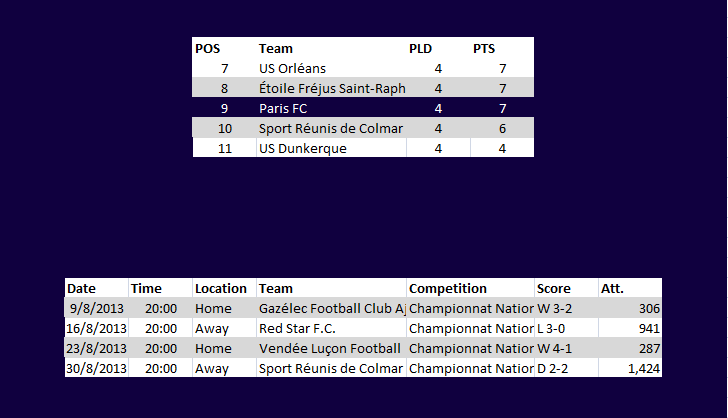728x418 pixels.
Task: Click the Gazélec Football Club cell
Action: coord(332,308)
